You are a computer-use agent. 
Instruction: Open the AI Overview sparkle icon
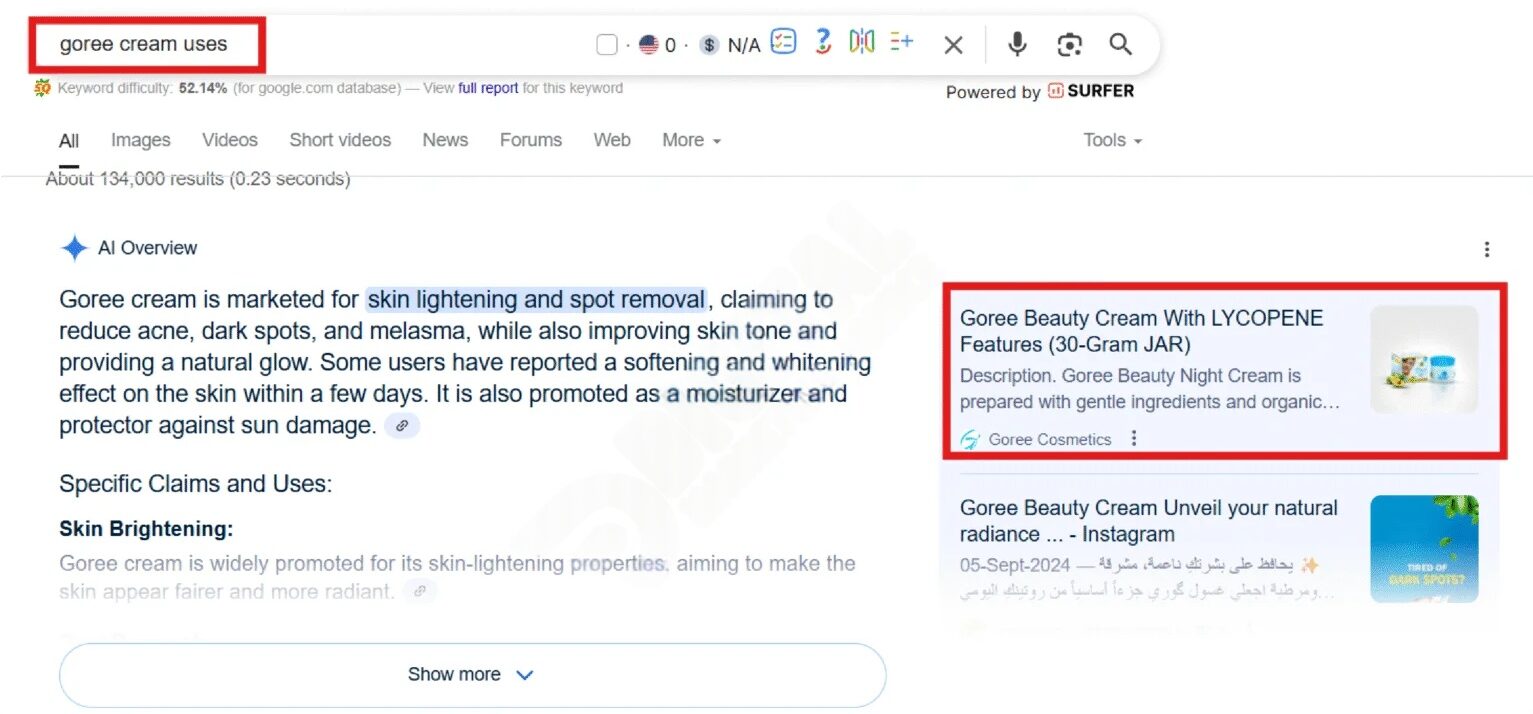73,247
